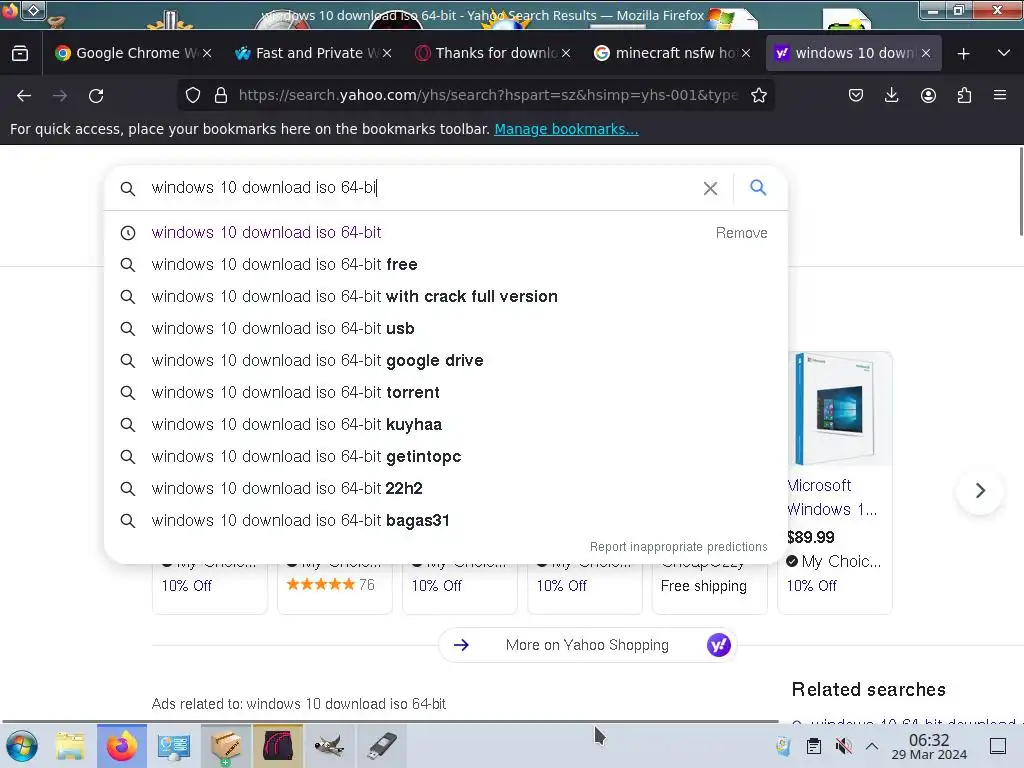Click the page vertical scrollbar
1024x768 pixels.
click(x=1019, y=192)
